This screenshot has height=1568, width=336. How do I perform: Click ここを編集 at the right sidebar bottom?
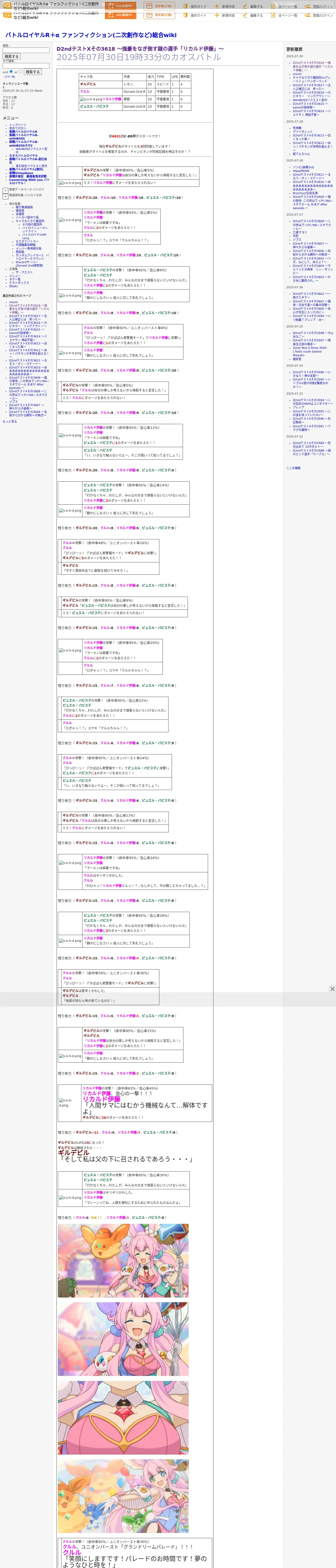[293, 468]
